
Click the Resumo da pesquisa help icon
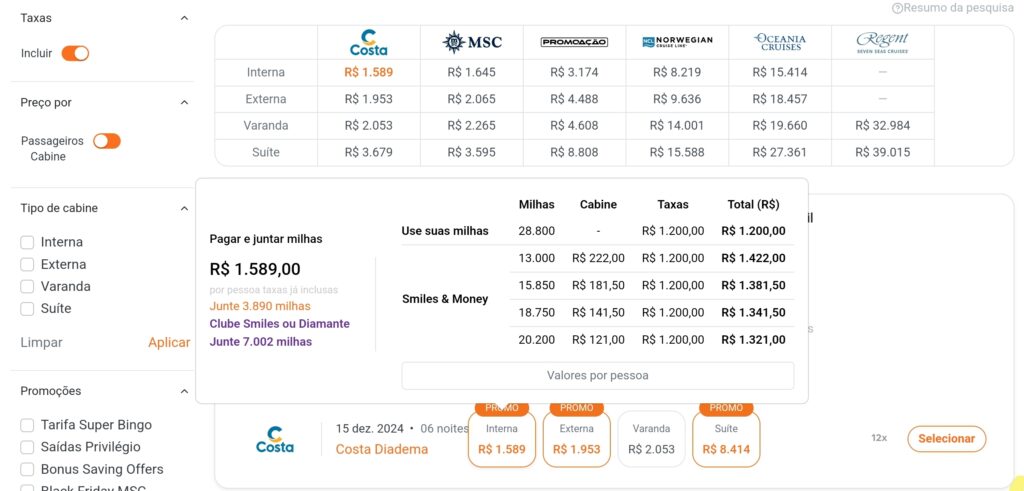coord(897,8)
